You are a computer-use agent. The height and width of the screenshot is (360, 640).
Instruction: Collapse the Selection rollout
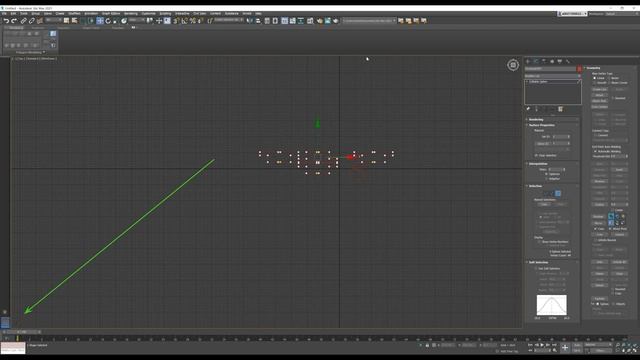point(552,186)
